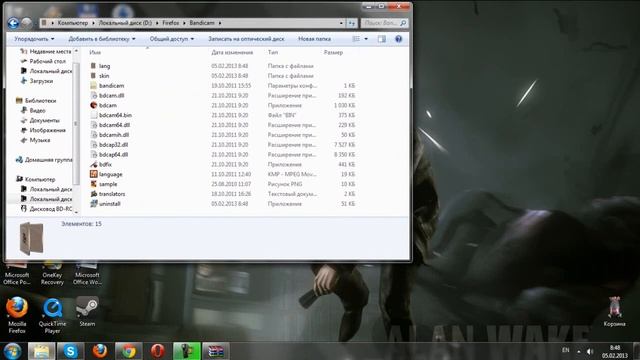This screenshot has width=640, height=360.
Task: Open the view options dropdown arrow
Action: click(366, 39)
